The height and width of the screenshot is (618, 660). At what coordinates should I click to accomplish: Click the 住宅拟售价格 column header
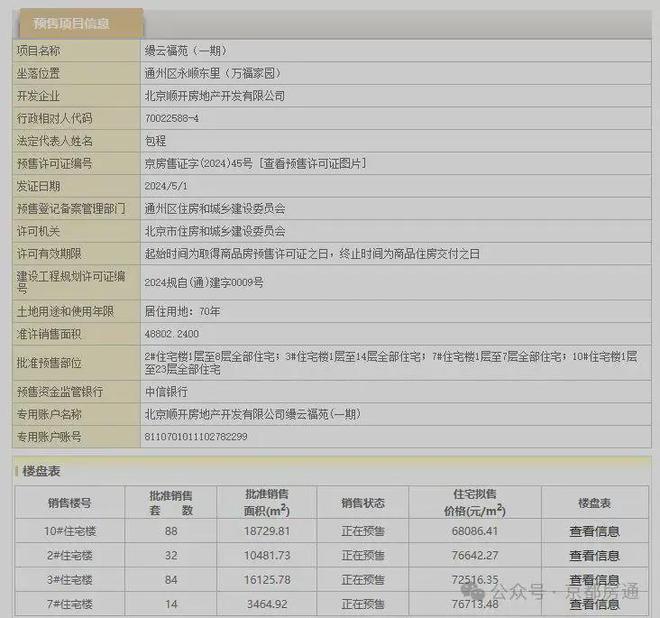point(475,503)
